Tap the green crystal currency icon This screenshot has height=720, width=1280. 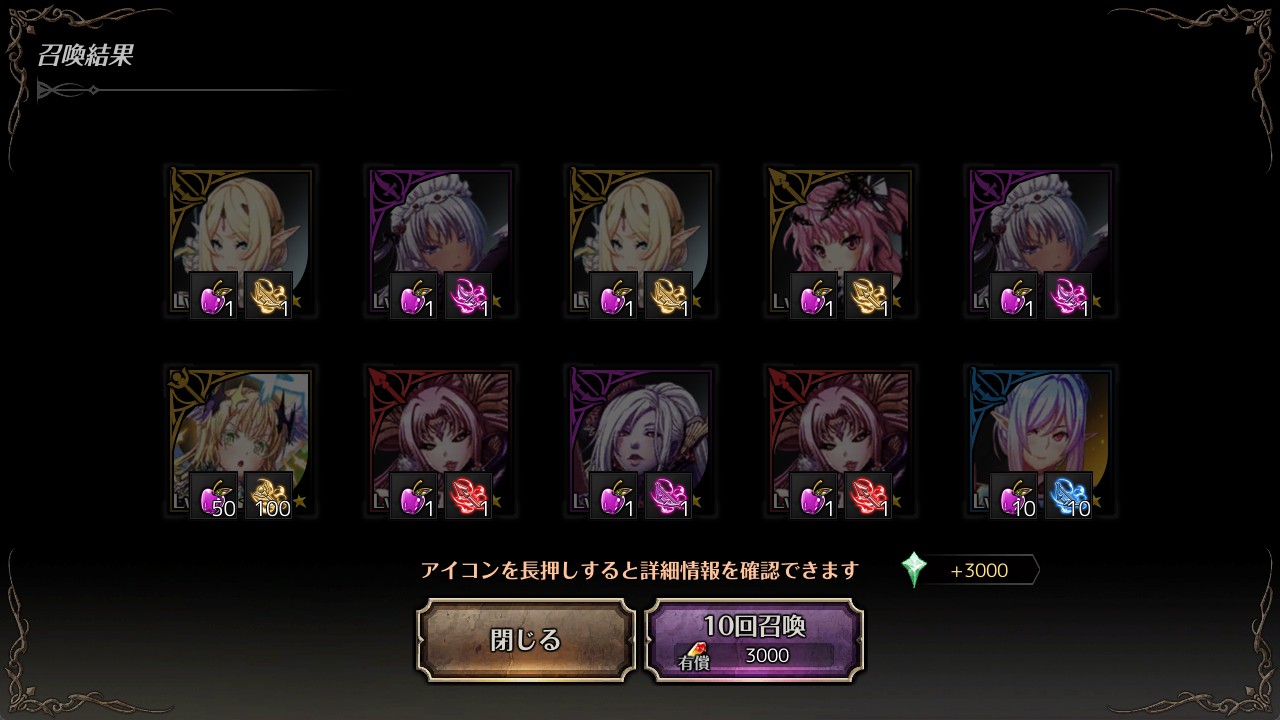[913, 570]
